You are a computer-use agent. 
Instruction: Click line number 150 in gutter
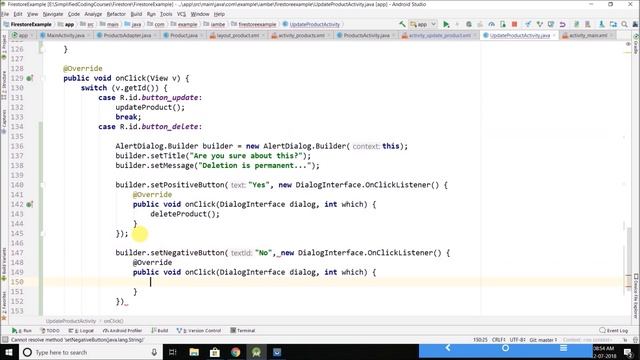coord(17,282)
